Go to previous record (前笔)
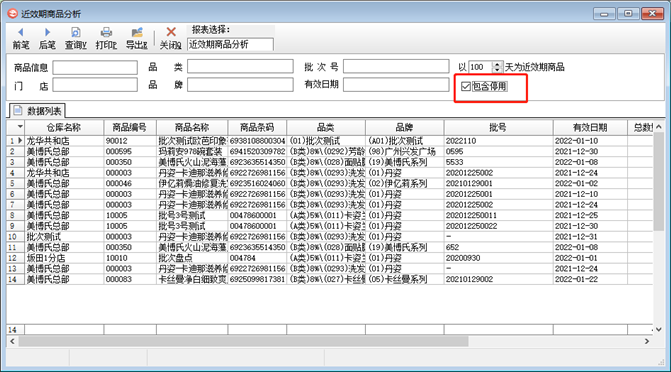Screen dimensions: 671x372 click(x=21, y=38)
